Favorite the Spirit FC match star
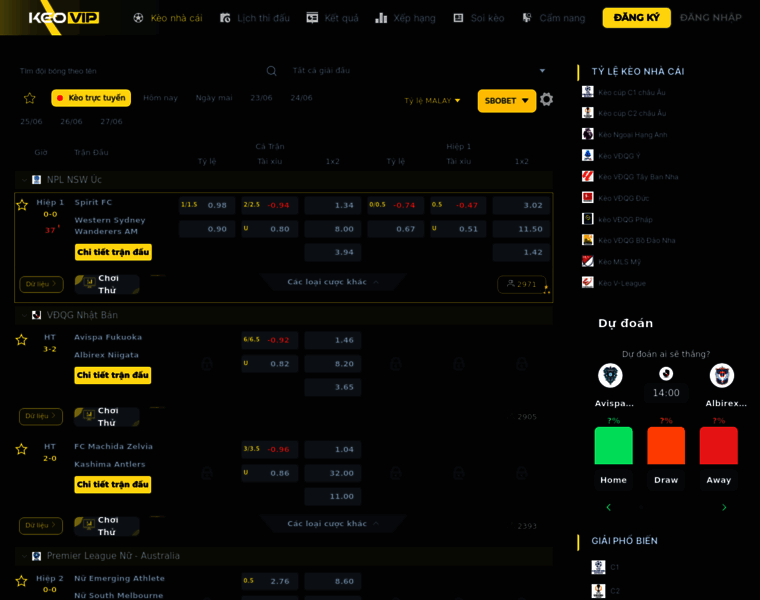This screenshot has width=760, height=600. click(x=22, y=205)
